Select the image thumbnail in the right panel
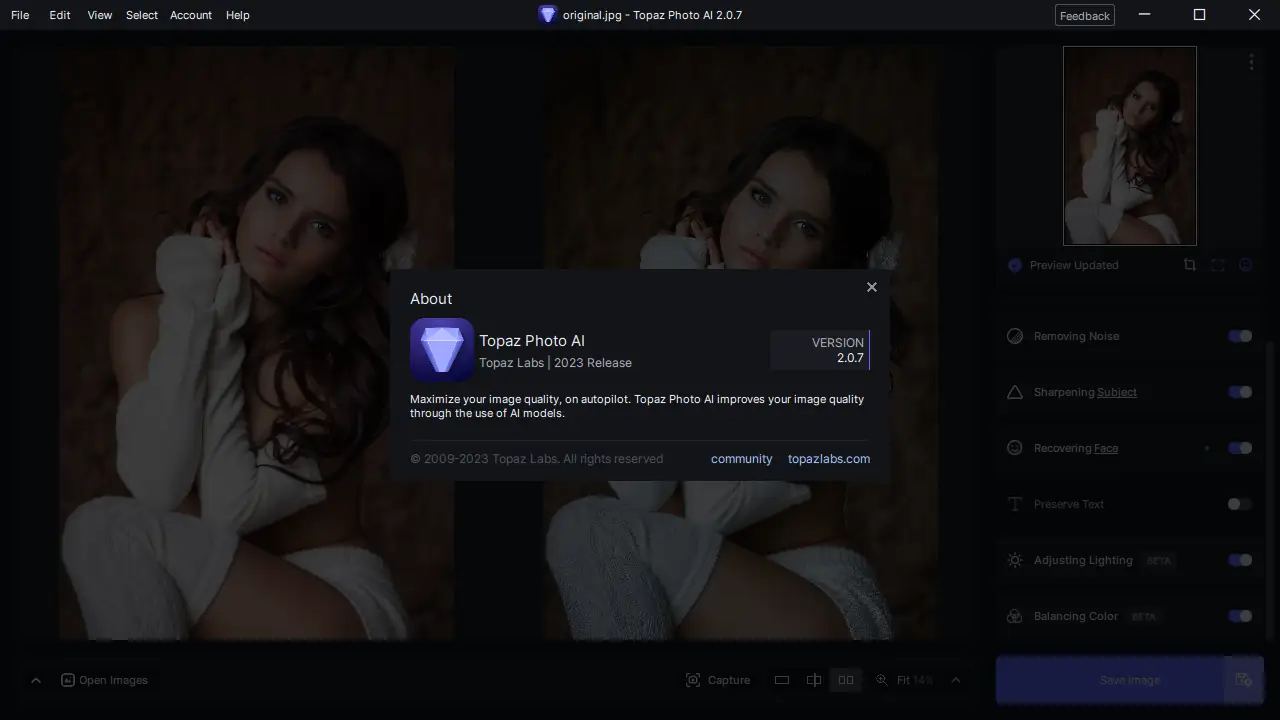 [x=1130, y=145]
